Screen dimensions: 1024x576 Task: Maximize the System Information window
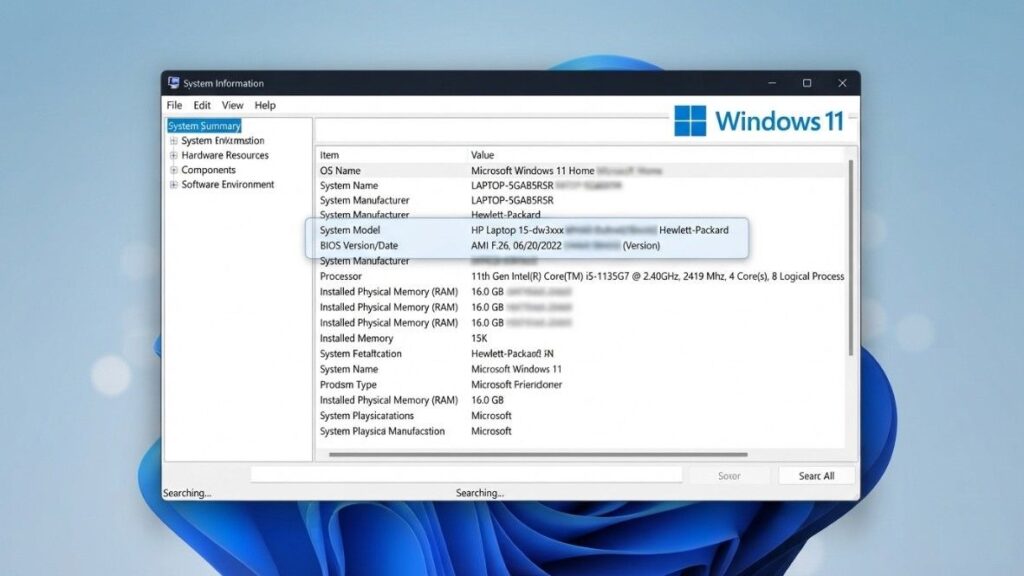(x=807, y=83)
